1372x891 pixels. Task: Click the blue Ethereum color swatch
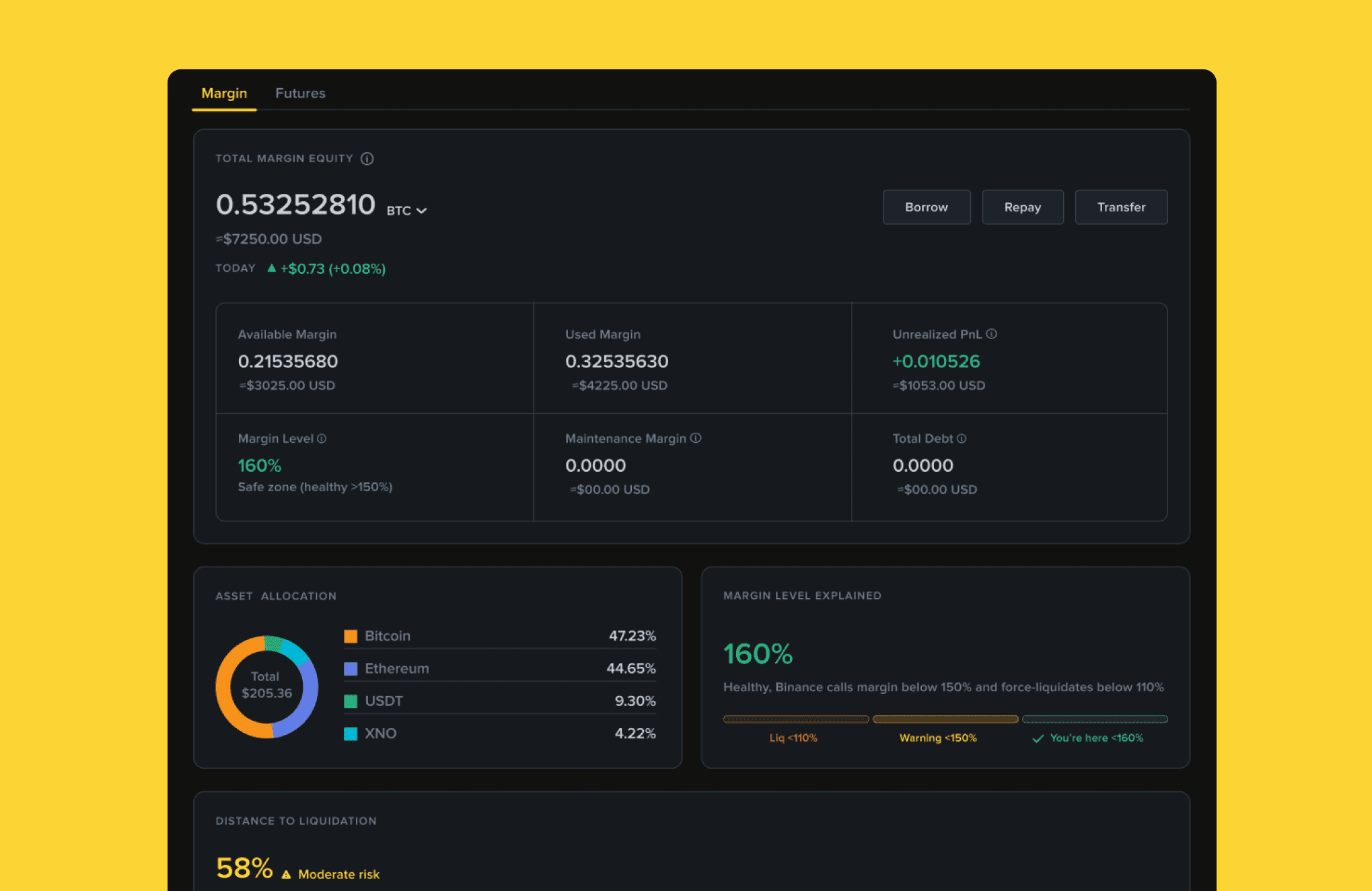click(351, 668)
